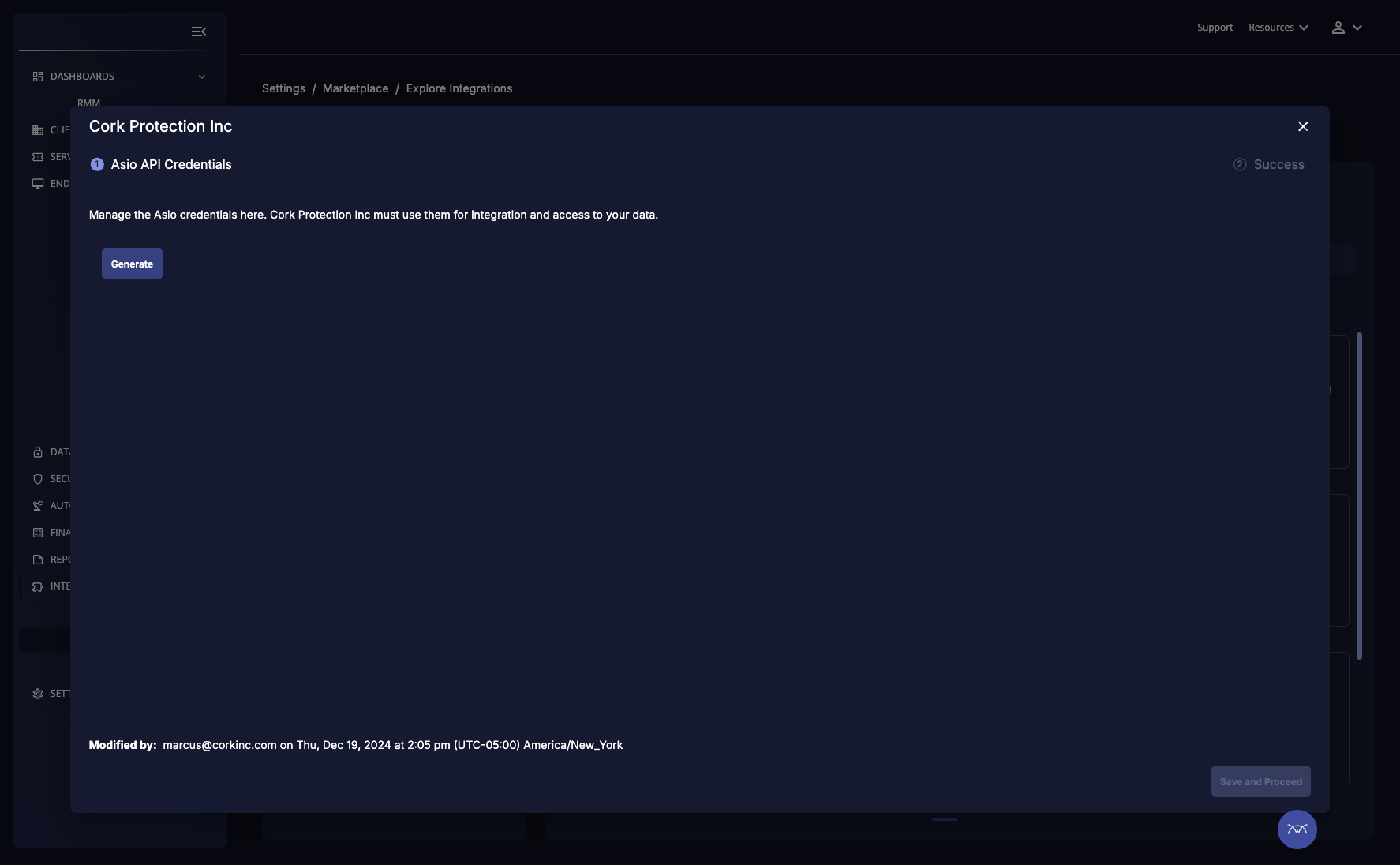
Task: Go to Settings breadcrumb
Action: point(283,88)
